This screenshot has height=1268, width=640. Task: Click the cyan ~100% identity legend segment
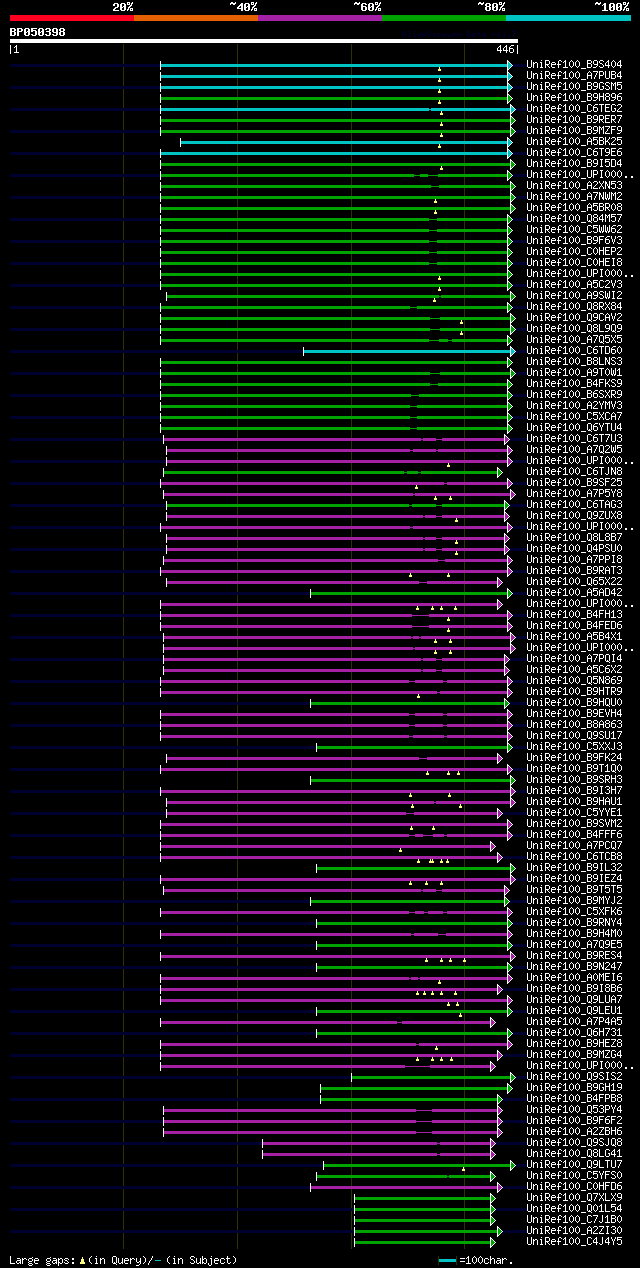click(568, 18)
